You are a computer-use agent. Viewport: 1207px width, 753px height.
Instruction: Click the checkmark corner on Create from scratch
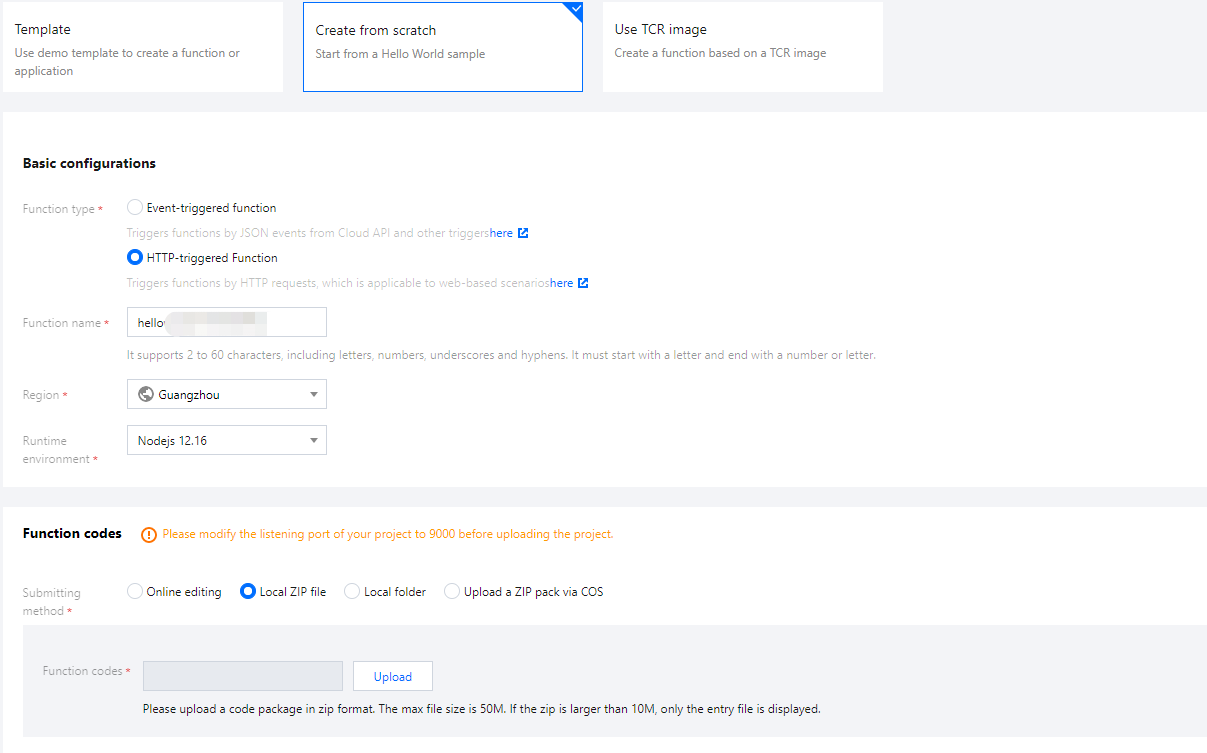tap(575, 10)
